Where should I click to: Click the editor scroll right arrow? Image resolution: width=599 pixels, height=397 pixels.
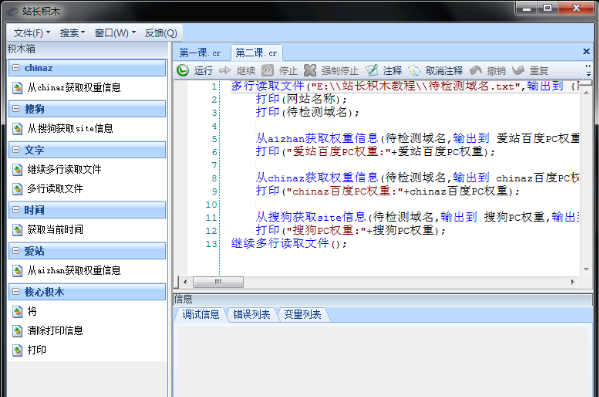(572, 282)
